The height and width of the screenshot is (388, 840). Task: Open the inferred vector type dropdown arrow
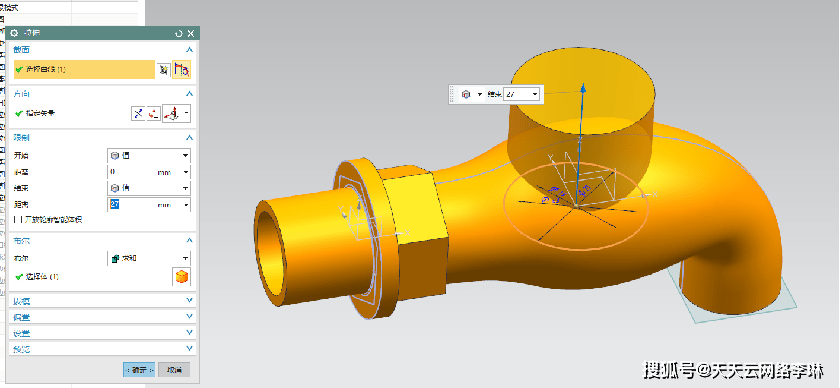[186, 114]
